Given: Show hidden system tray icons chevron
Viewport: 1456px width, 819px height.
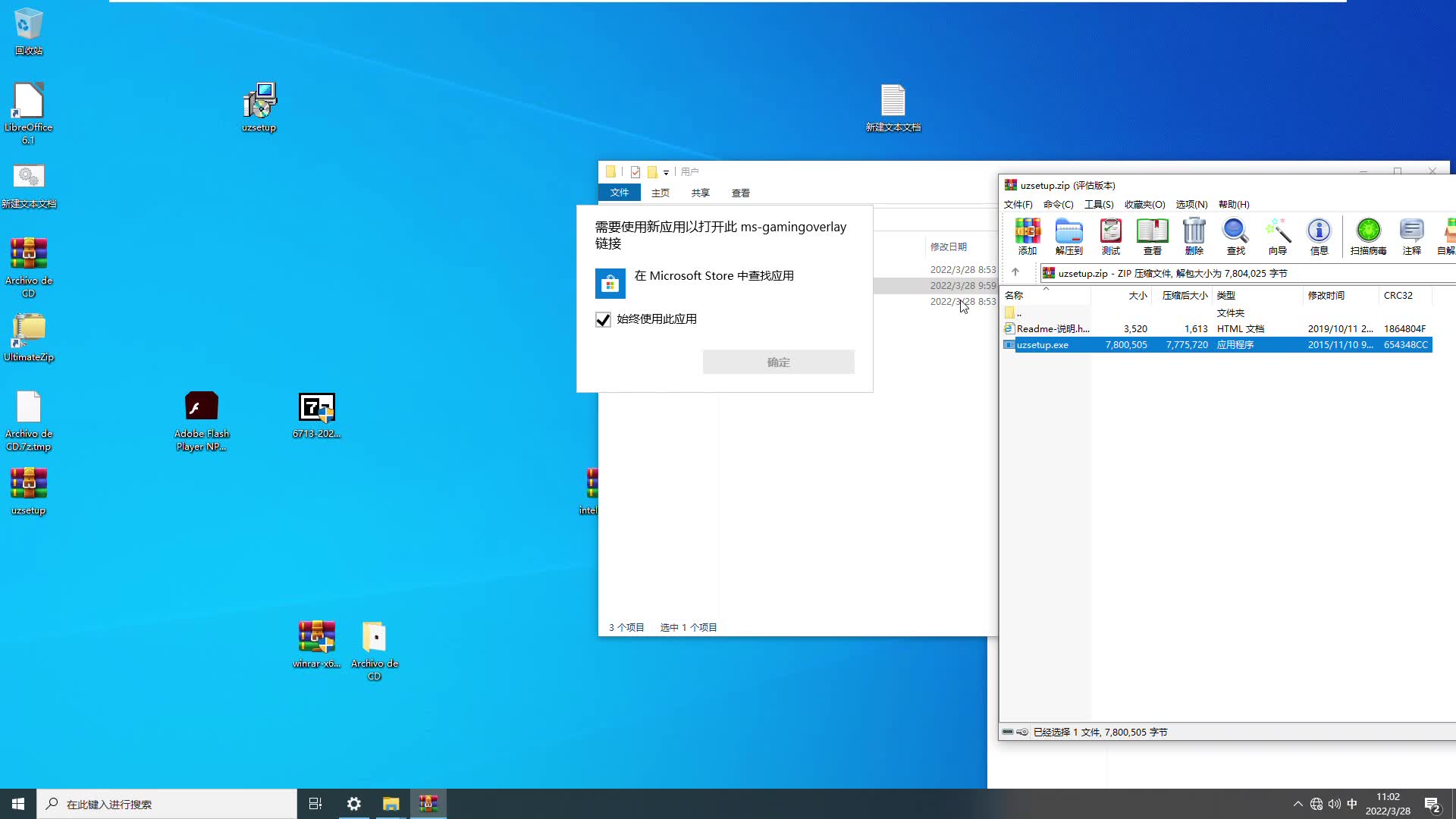Looking at the screenshot, I should (x=1298, y=804).
